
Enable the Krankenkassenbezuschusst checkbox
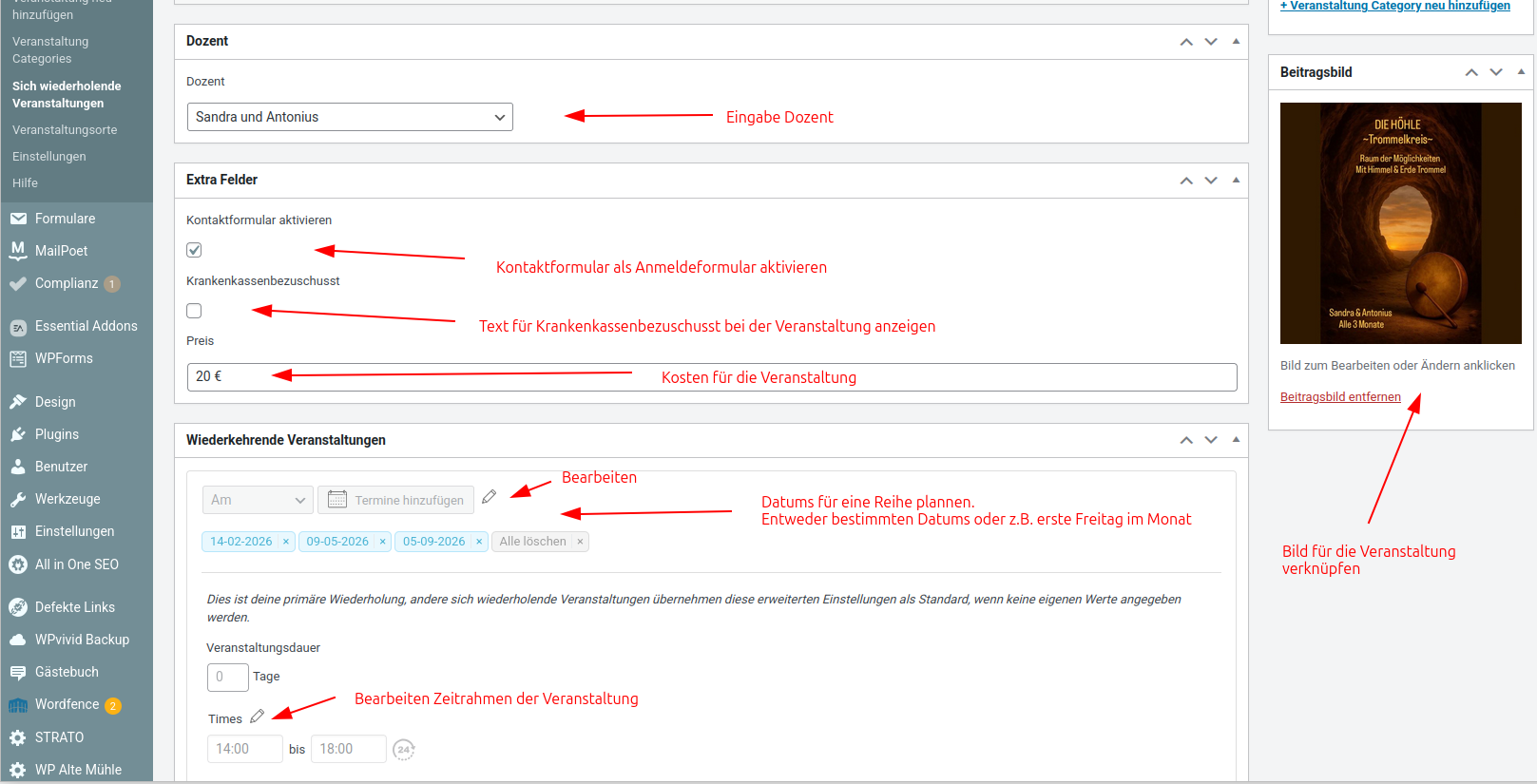click(x=194, y=311)
